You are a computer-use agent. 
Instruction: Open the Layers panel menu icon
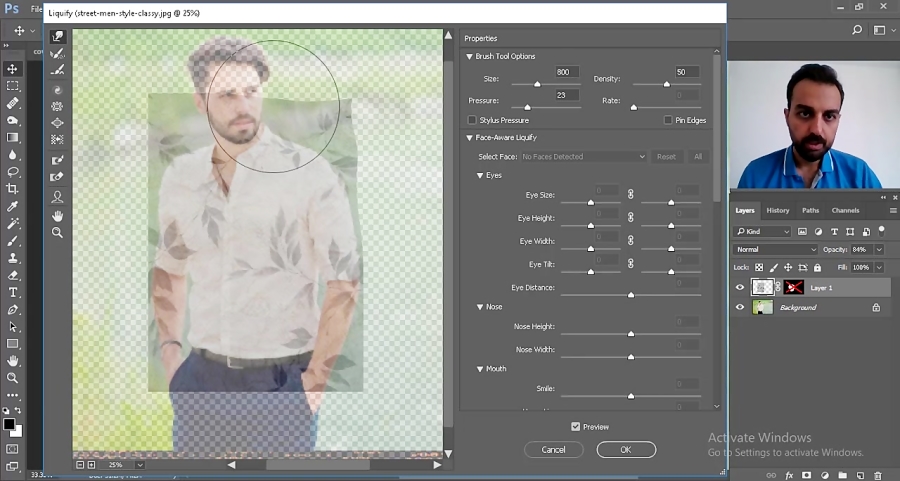pos(893,211)
